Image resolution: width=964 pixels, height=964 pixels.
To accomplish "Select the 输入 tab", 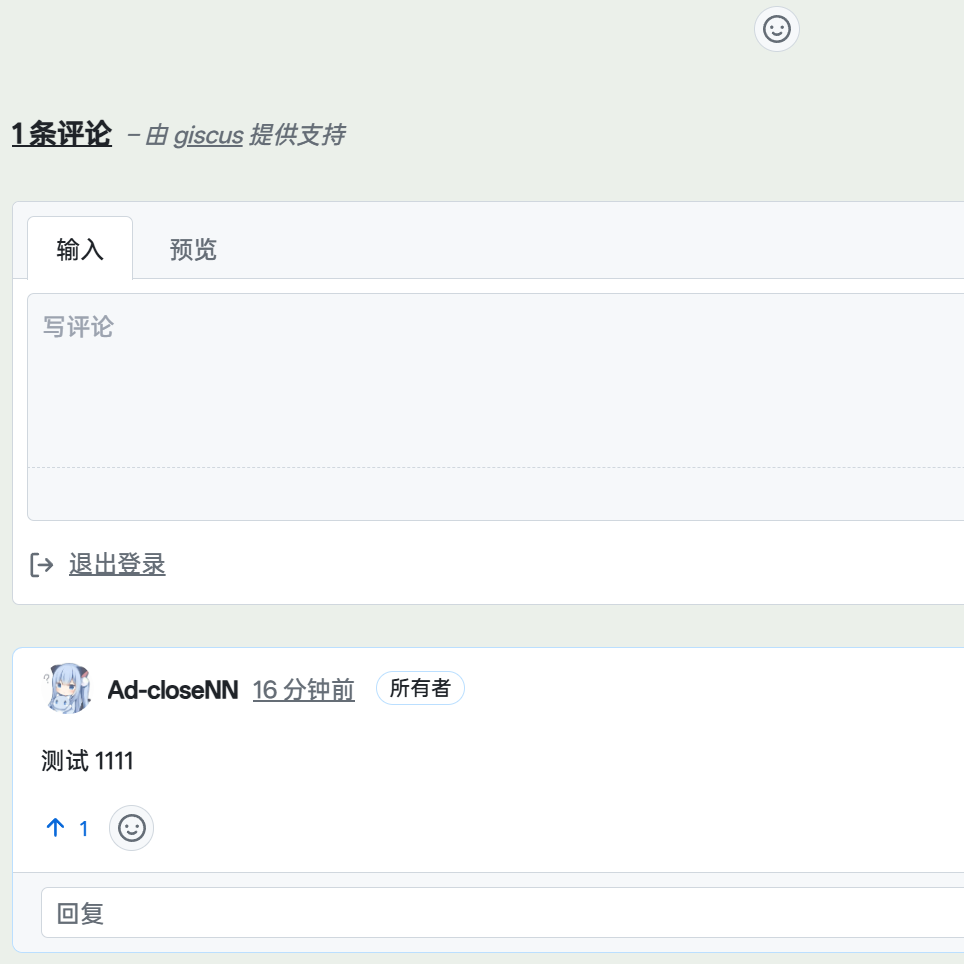I will [x=79, y=250].
